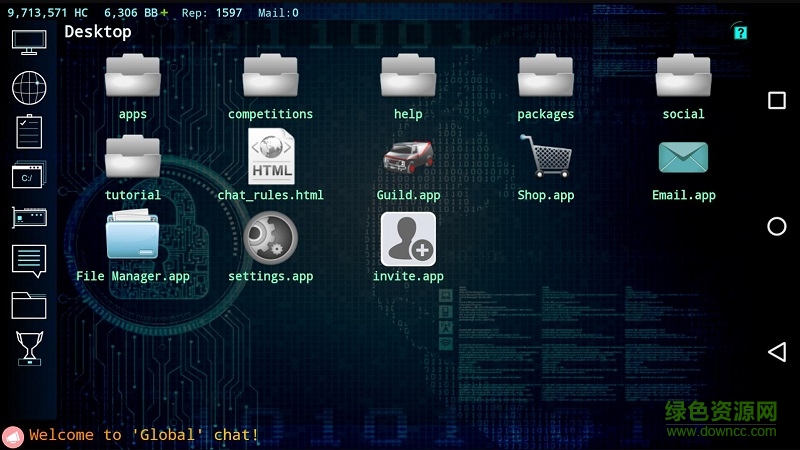Screen dimensions: 800x450
Task: Click the 9,713,571 HC balance
Action: point(47,13)
